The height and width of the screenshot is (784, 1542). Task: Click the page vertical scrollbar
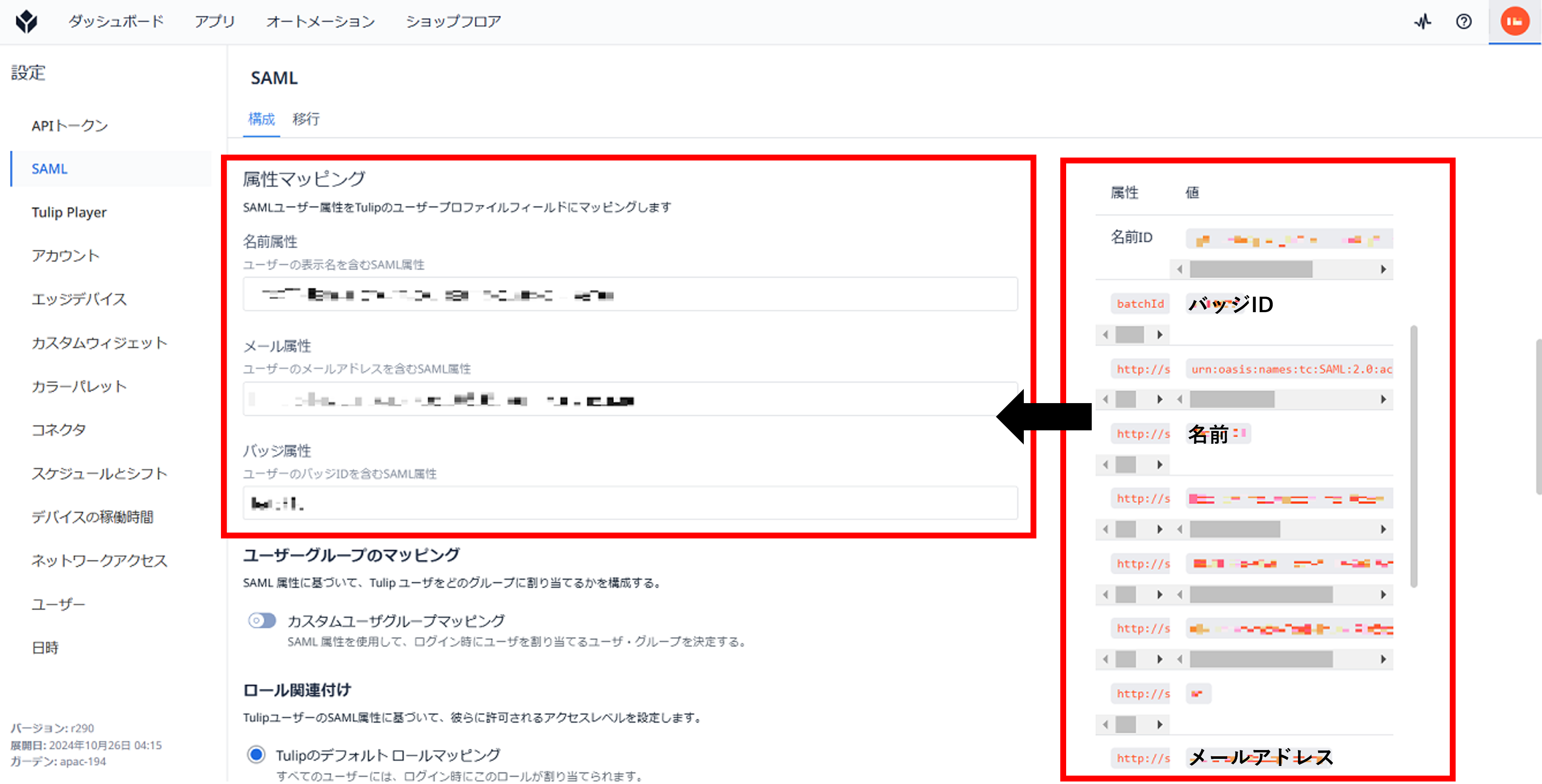coord(1538,417)
